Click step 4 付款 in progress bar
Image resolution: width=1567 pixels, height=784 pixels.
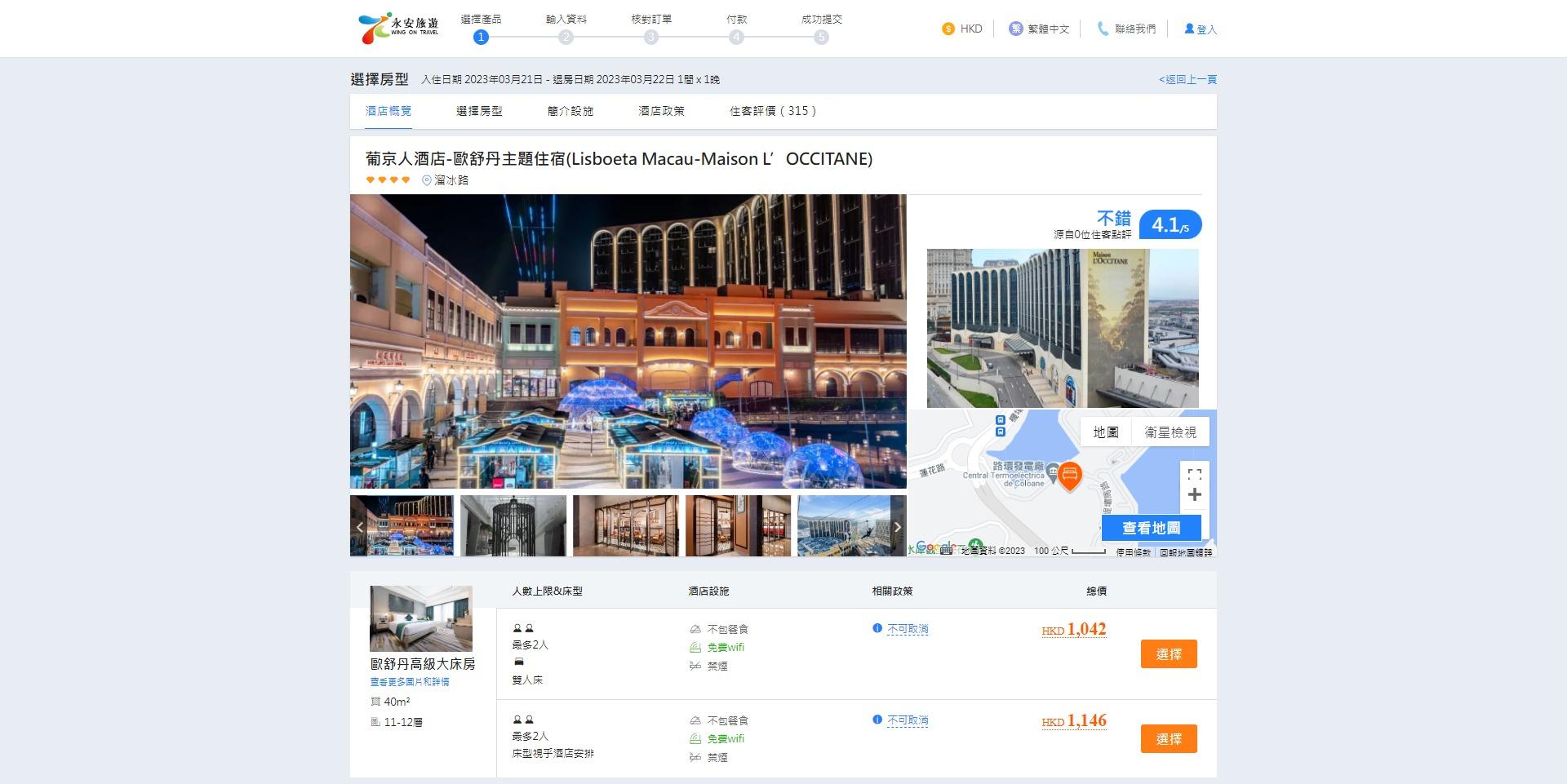(x=736, y=36)
